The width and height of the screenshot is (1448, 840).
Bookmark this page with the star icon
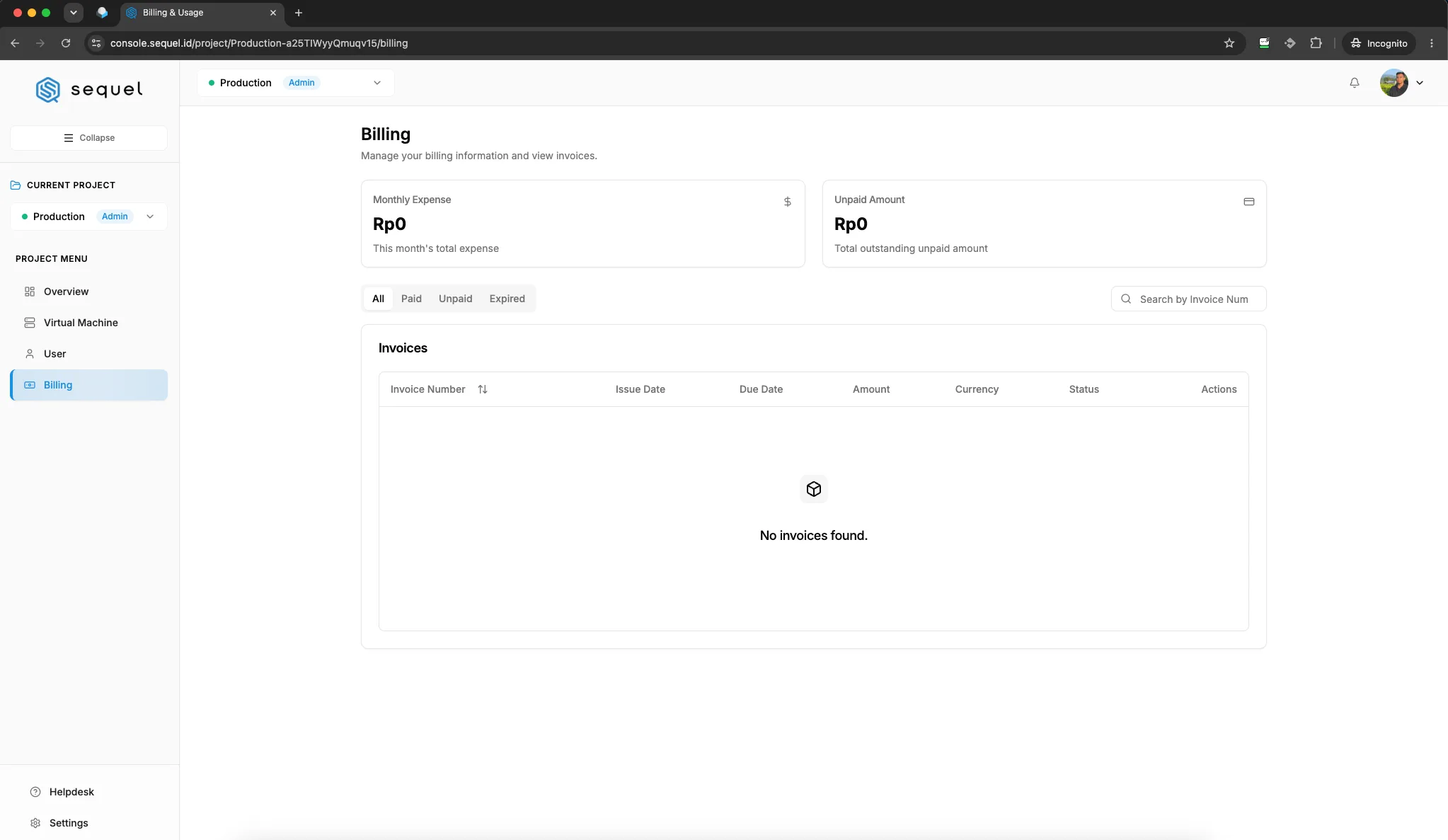coord(1229,43)
